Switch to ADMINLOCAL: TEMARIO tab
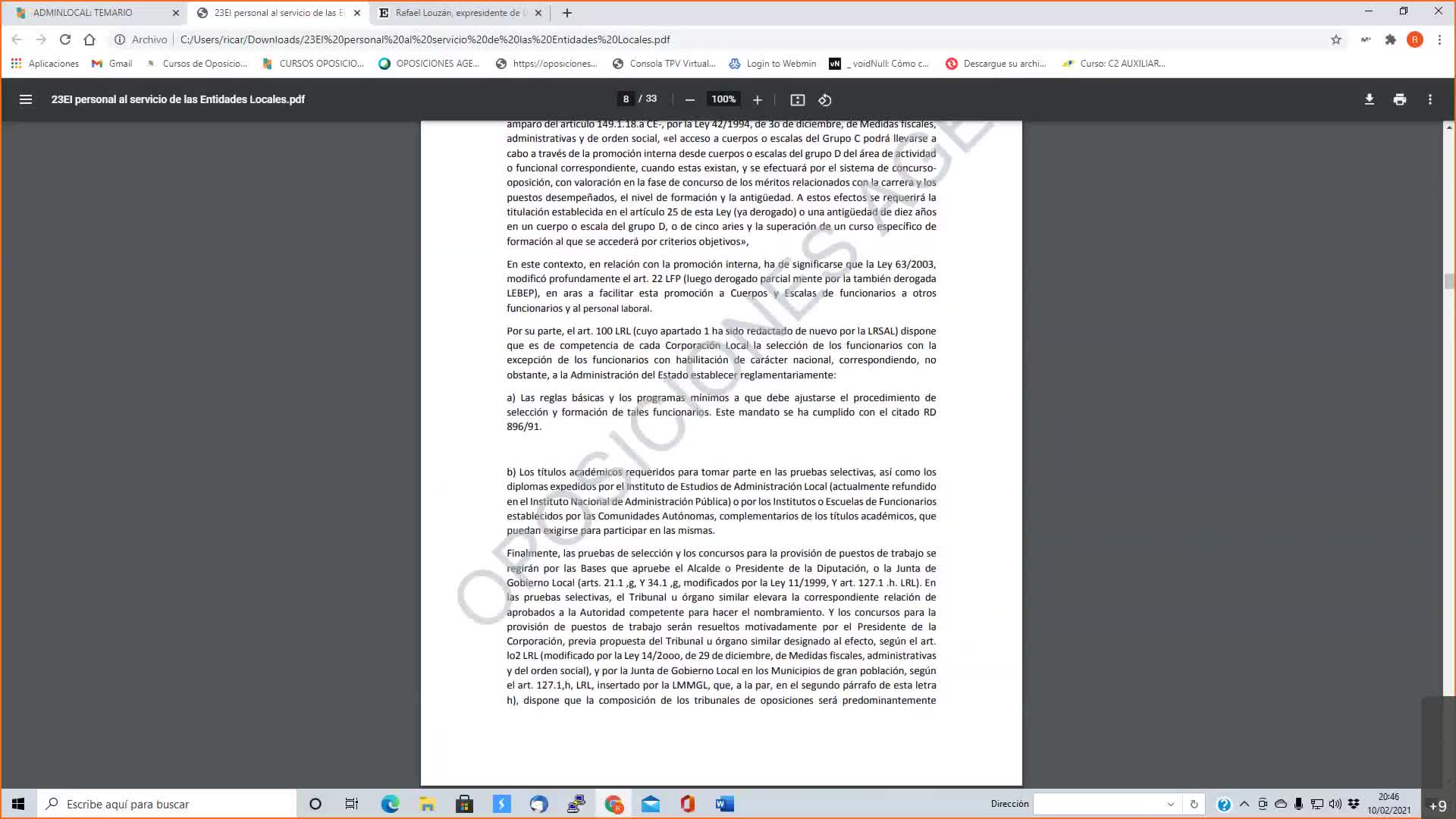The height and width of the screenshot is (819, 1456). click(93, 13)
